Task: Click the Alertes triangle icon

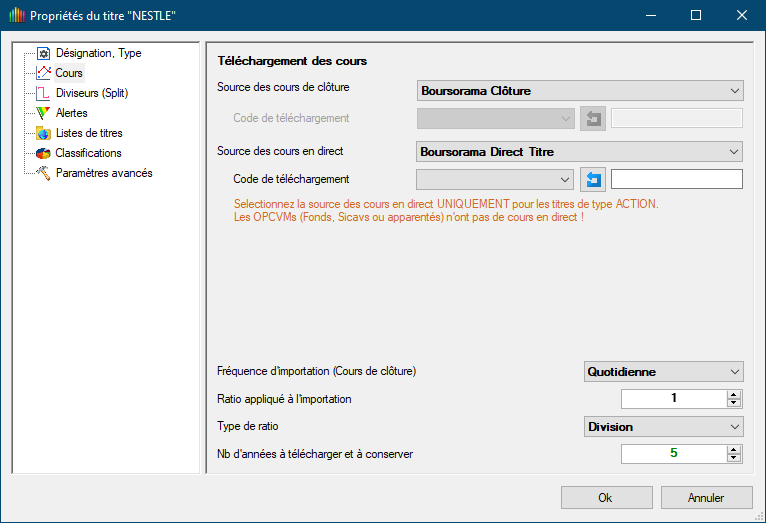Action: coord(43,113)
